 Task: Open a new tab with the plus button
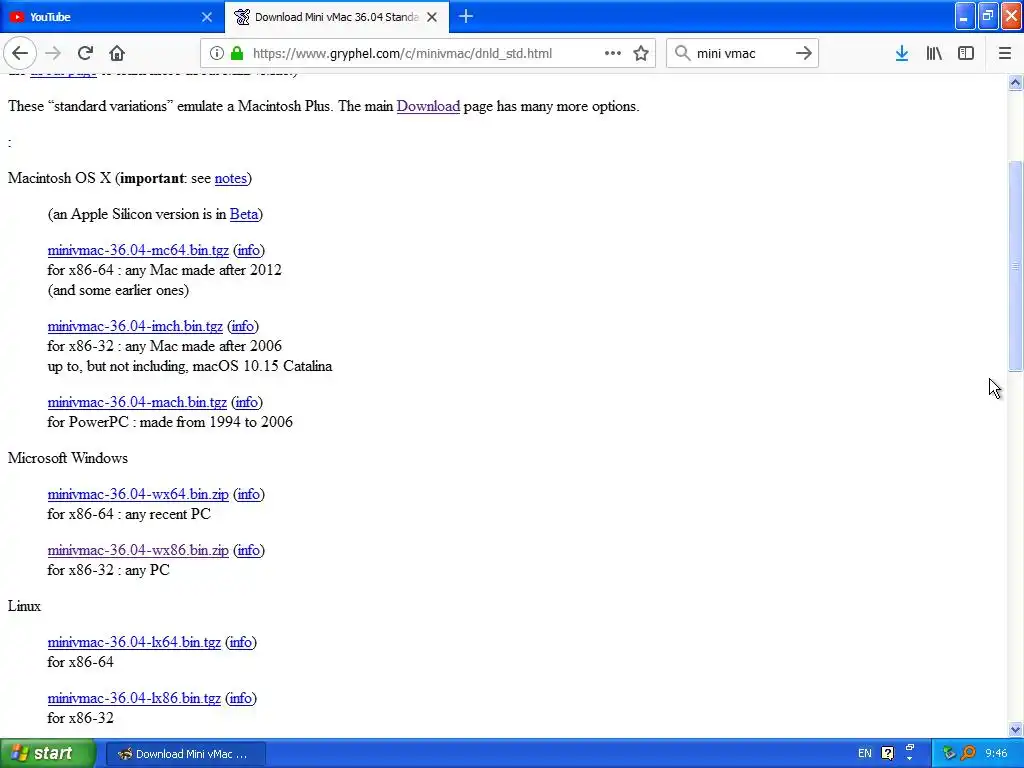466,17
